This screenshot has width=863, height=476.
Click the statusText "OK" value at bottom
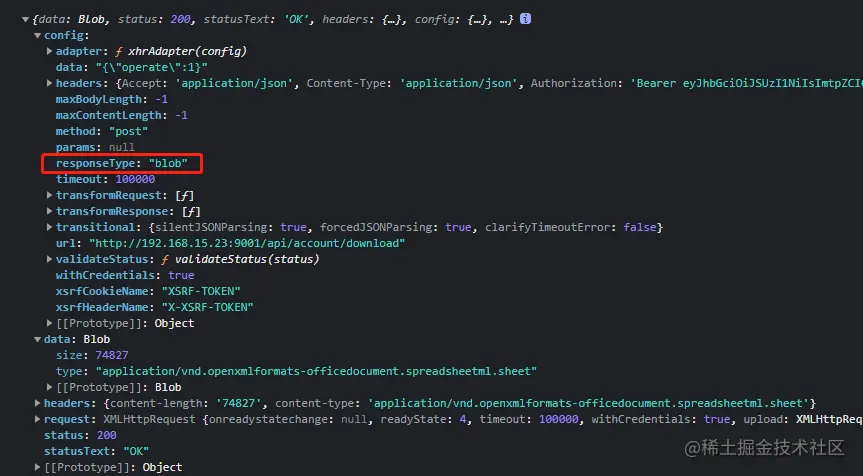136,451
